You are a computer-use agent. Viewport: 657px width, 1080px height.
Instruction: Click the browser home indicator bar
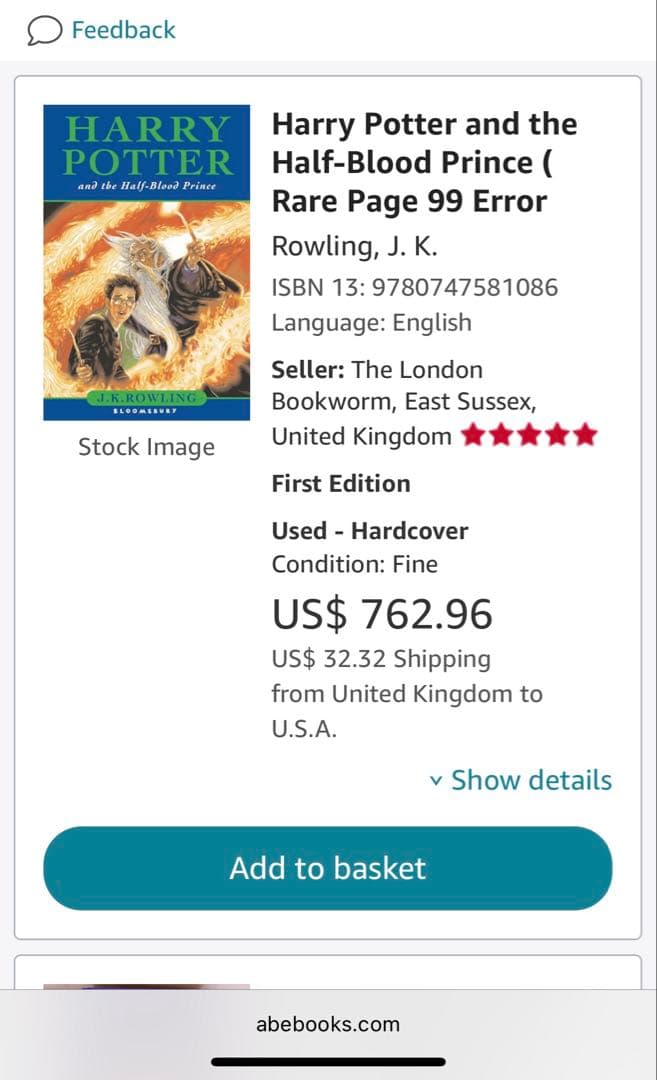click(328, 1062)
